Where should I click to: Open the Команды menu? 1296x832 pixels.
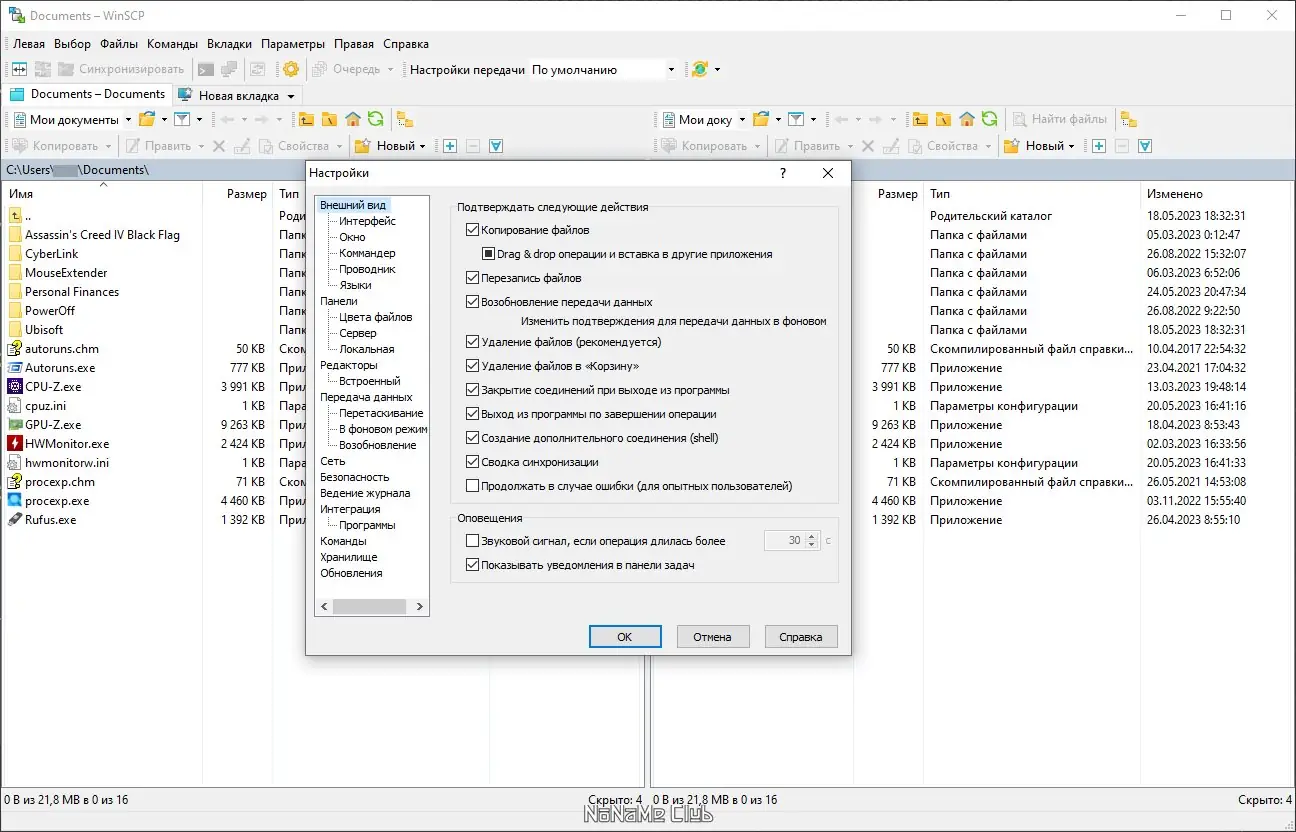(172, 44)
